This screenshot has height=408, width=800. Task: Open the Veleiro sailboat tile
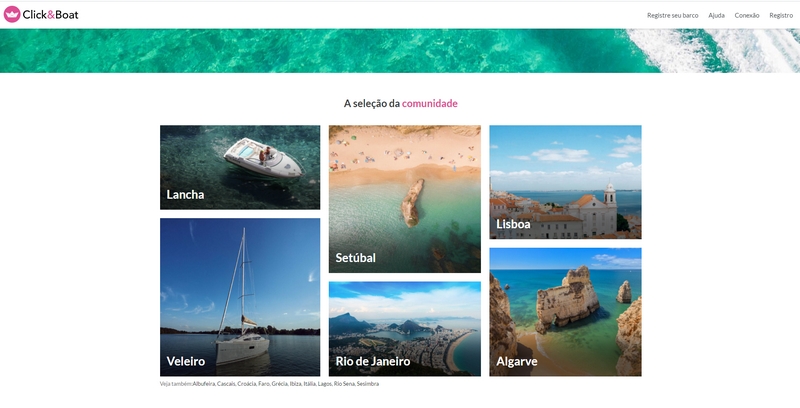240,297
